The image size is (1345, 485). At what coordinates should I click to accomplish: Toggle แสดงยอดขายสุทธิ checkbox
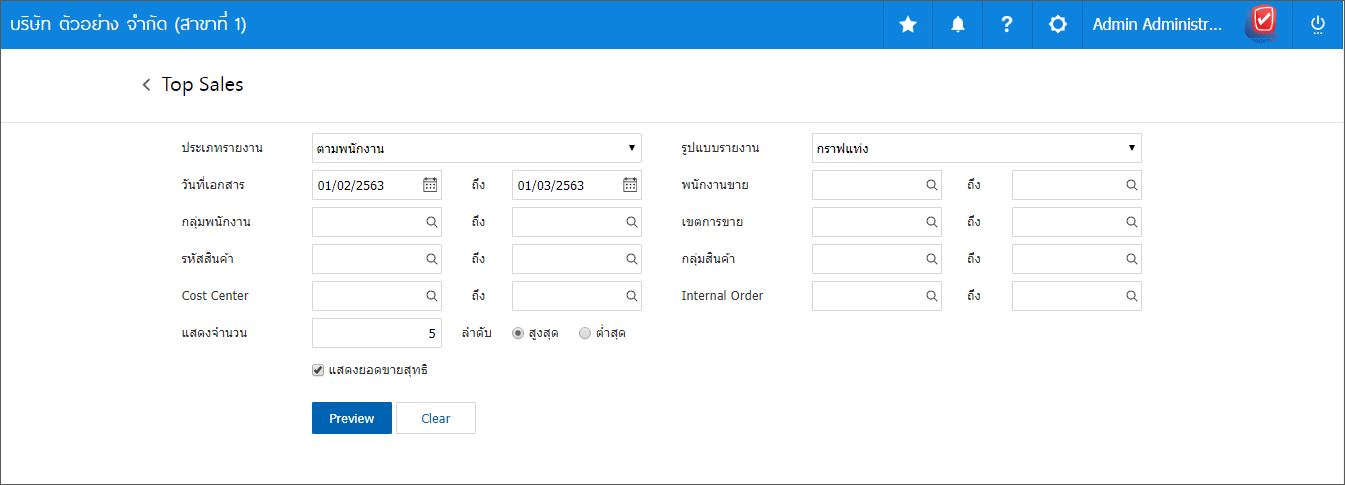point(318,370)
